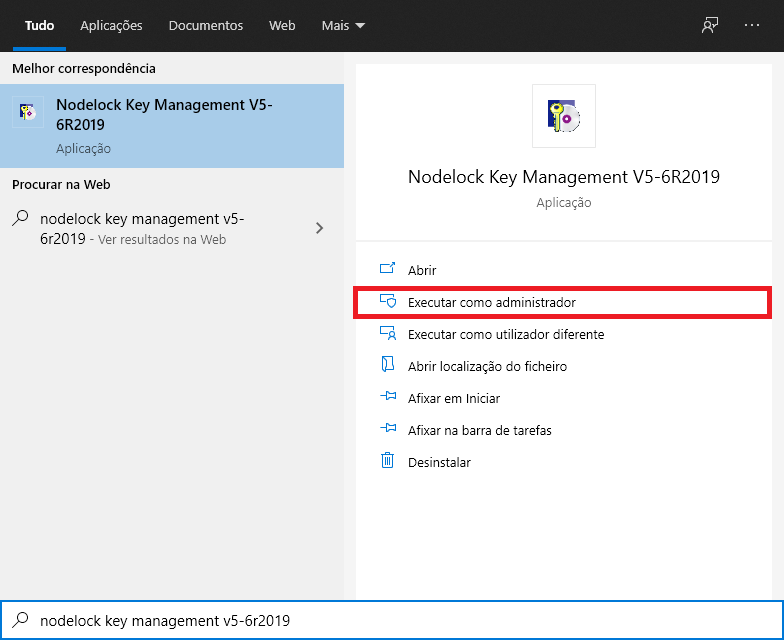Expand the Mais dropdown filter
The height and width of the screenshot is (640, 784).
(343, 25)
